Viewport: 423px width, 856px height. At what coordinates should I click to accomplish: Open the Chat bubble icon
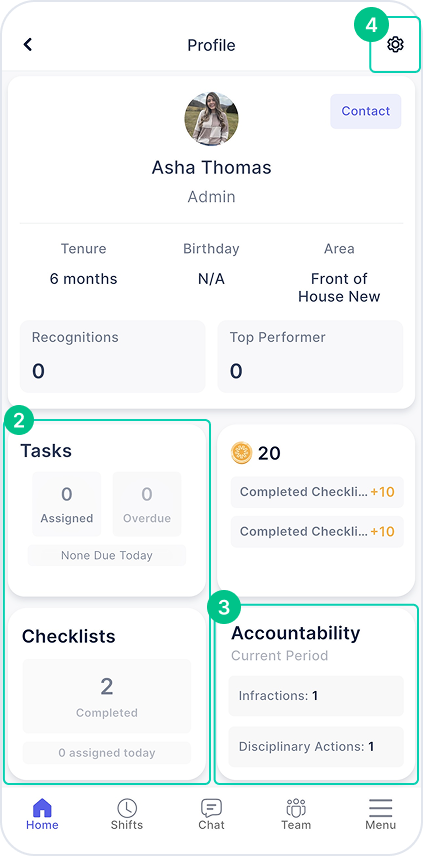coord(211,807)
